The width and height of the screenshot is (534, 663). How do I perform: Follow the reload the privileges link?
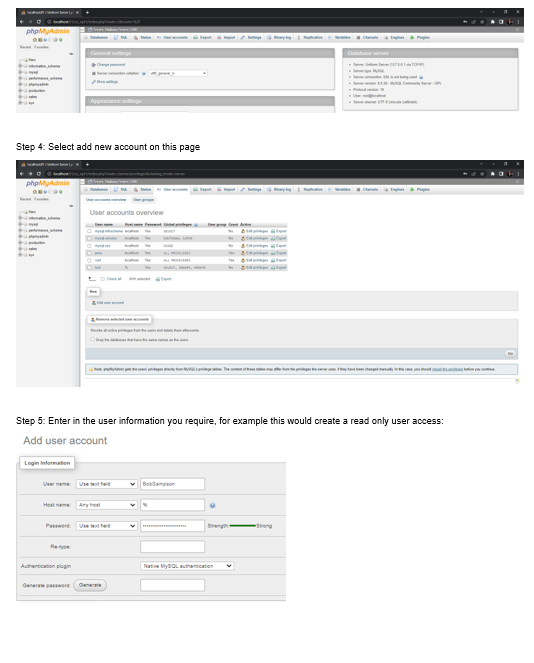(x=447, y=369)
